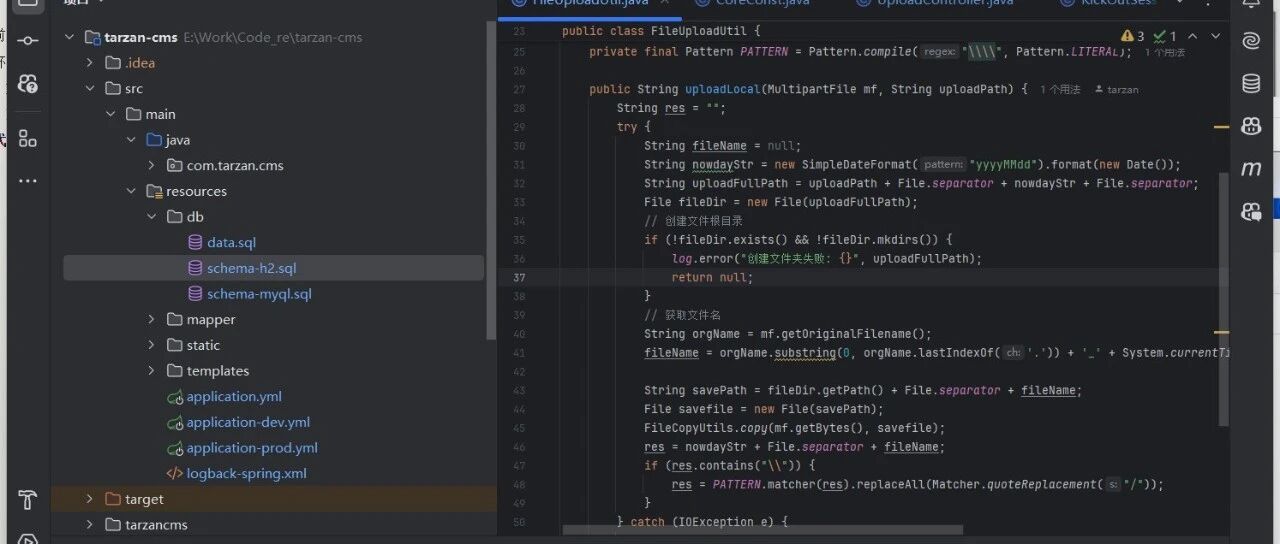Click uploadLocal method name in code
Viewport: 1280px width, 544px height.
point(721,90)
